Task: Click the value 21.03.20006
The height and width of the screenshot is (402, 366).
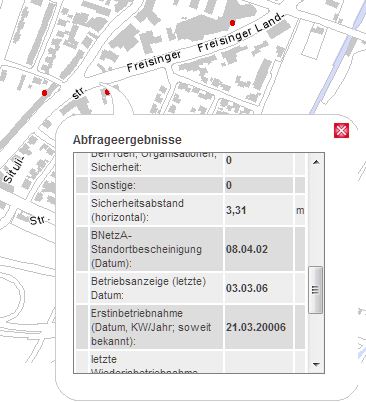Action: point(256,327)
